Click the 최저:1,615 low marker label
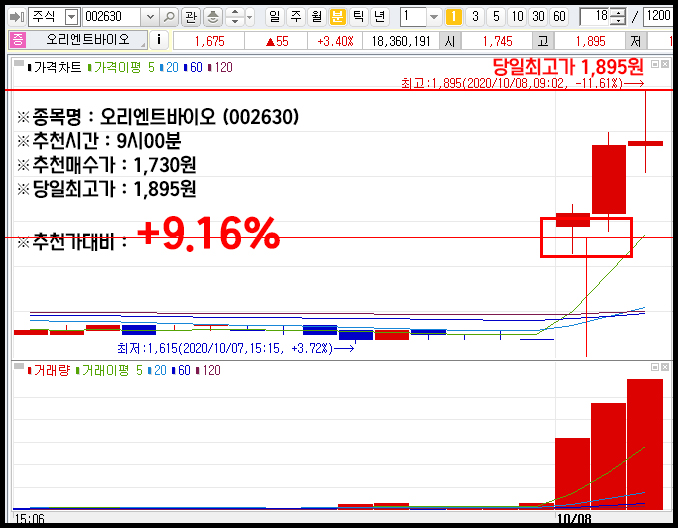 236,348
